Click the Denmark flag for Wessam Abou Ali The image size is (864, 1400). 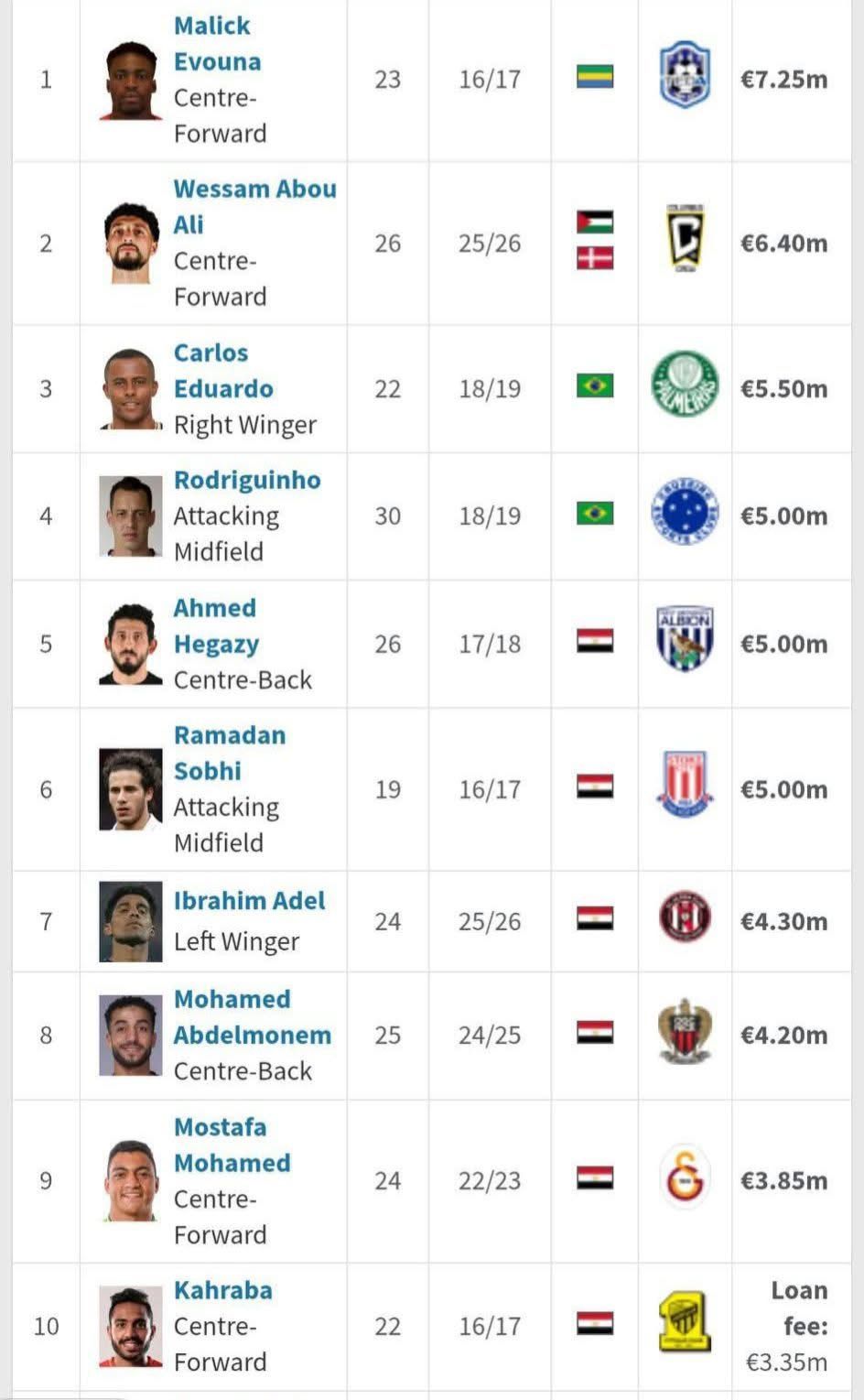595,259
